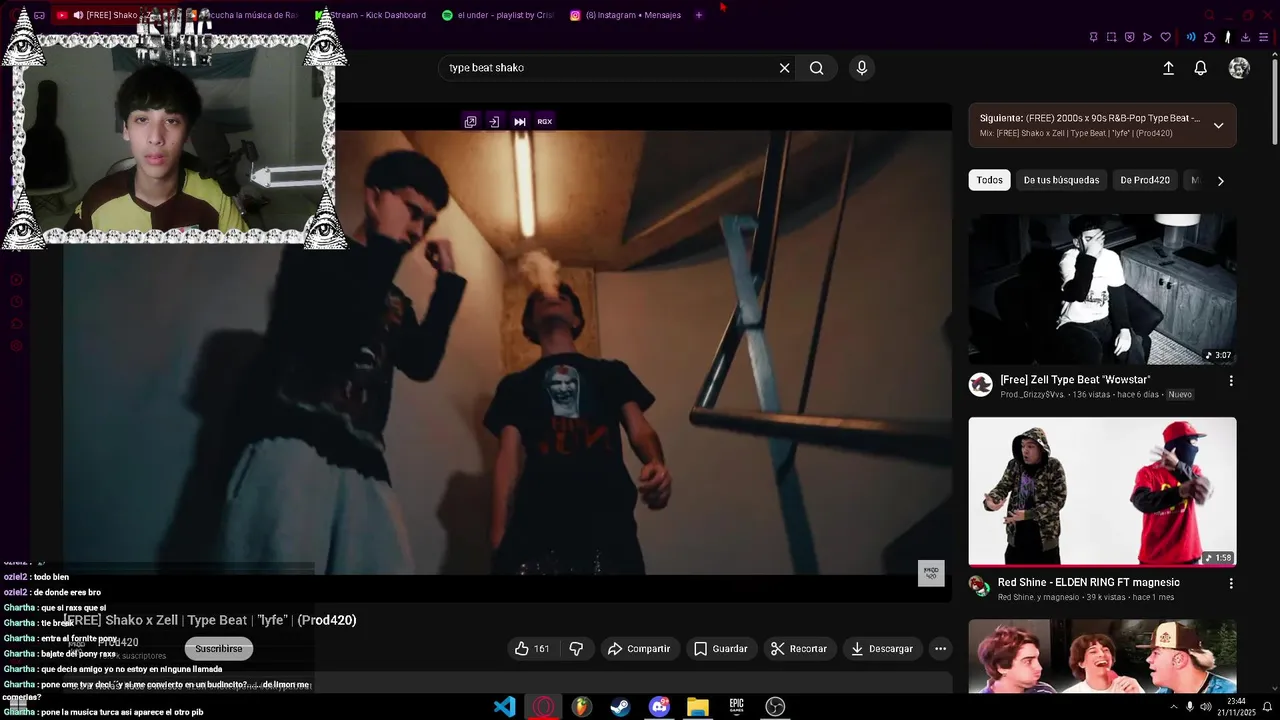This screenshot has height=720, width=1280.
Task: Open Visual Studio Code from the taskbar
Action: (x=504, y=707)
